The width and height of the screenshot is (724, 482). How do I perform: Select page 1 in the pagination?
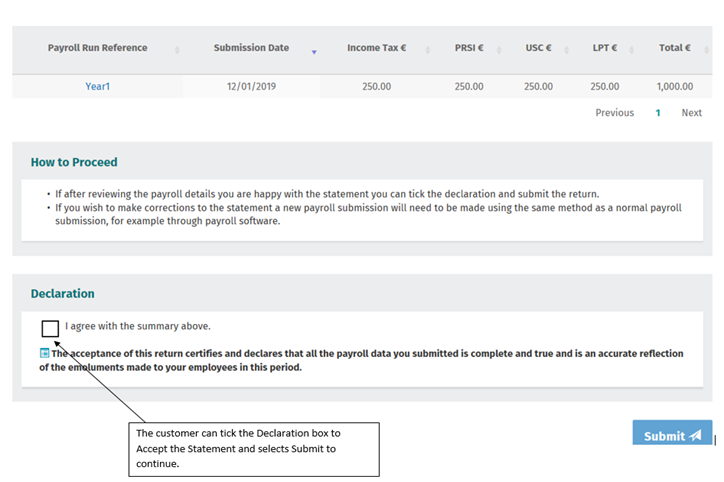[x=658, y=113]
